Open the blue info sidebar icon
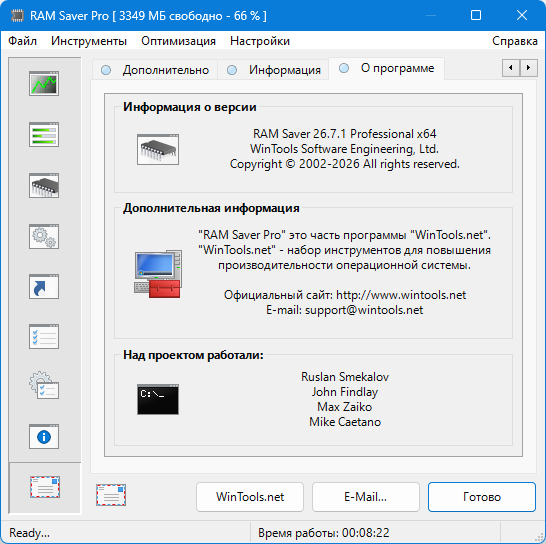This screenshot has width=546, height=544. coord(44,437)
